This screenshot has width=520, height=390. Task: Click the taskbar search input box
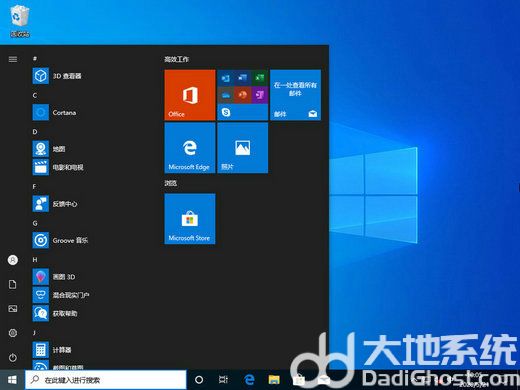[x=106, y=380]
